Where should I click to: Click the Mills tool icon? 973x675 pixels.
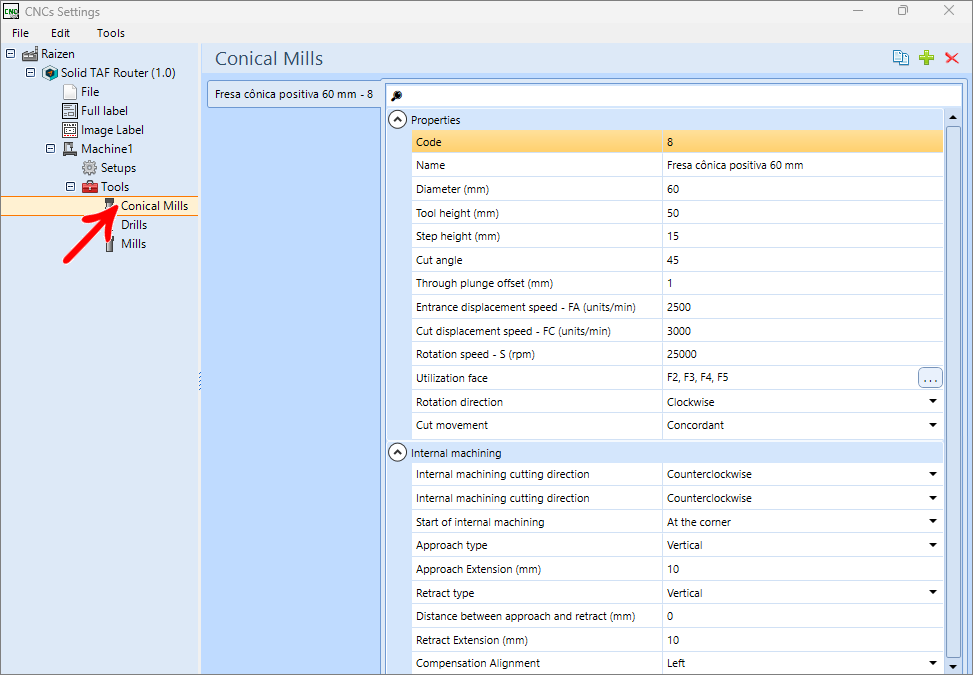point(110,244)
